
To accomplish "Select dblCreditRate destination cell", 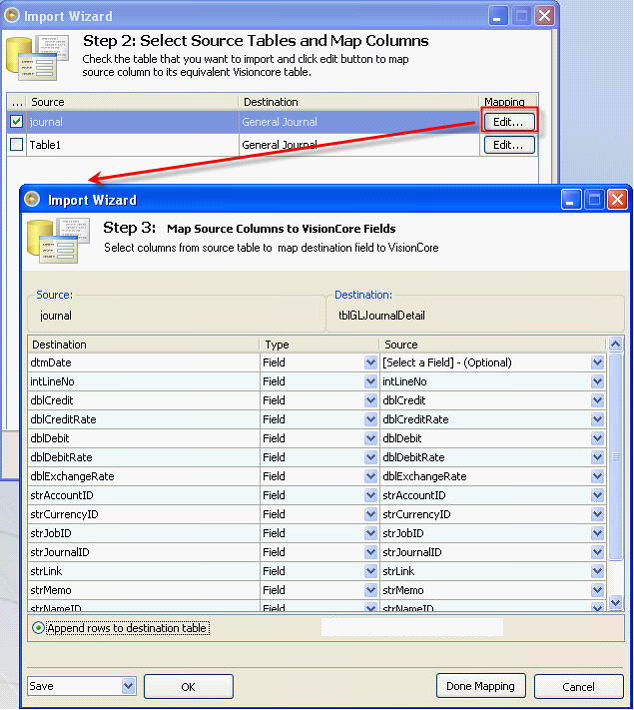I will (144, 420).
